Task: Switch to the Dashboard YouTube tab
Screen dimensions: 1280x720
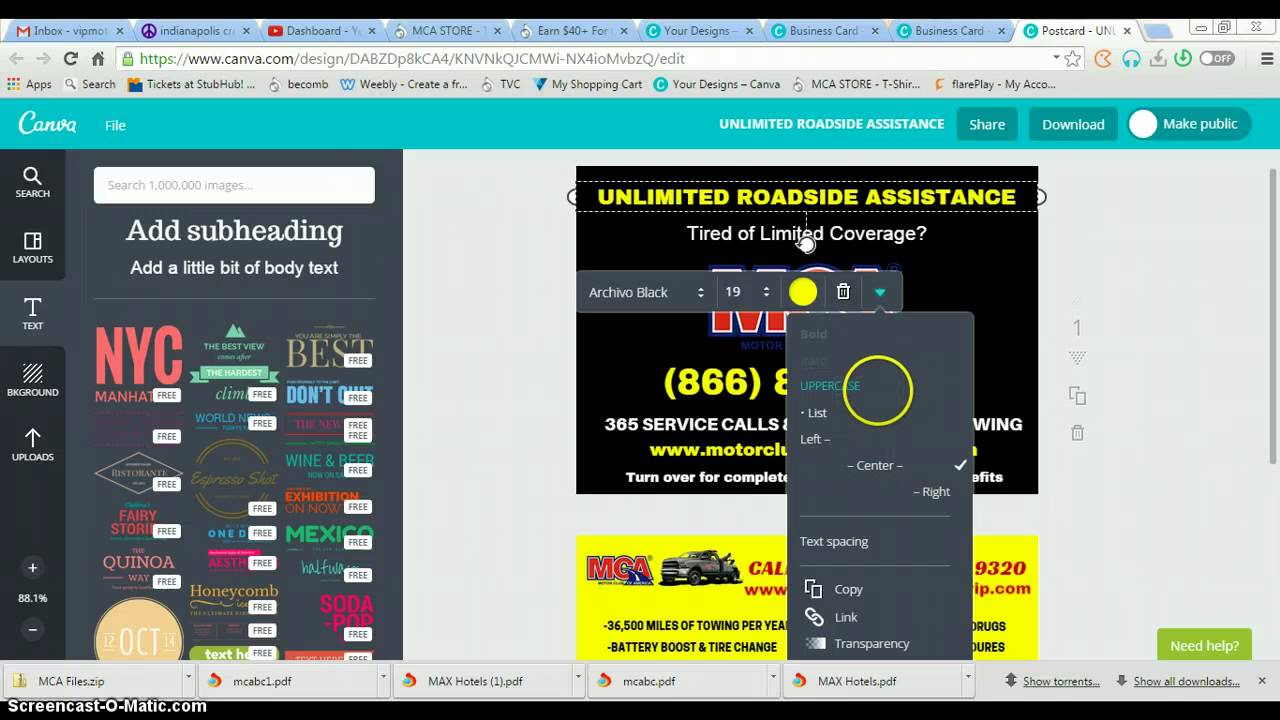Action: pos(320,30)
